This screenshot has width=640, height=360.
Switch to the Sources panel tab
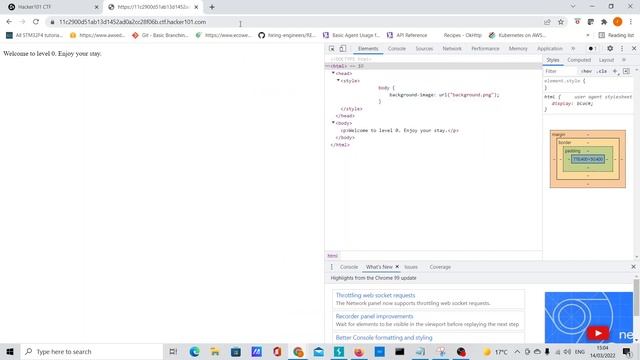(424, 49)
